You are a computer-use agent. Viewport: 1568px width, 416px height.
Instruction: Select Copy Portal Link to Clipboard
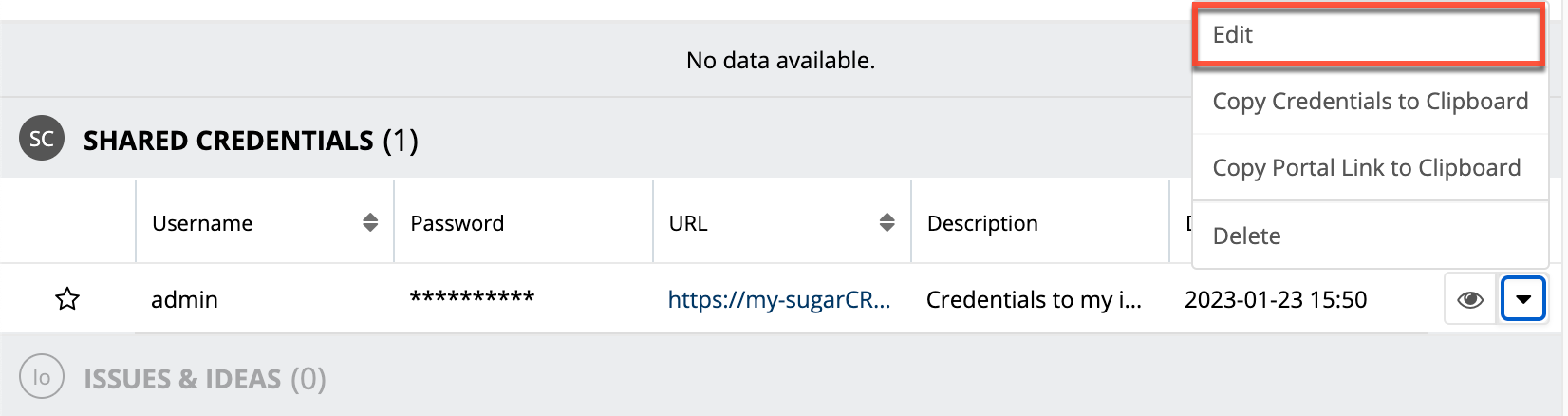1366,168
